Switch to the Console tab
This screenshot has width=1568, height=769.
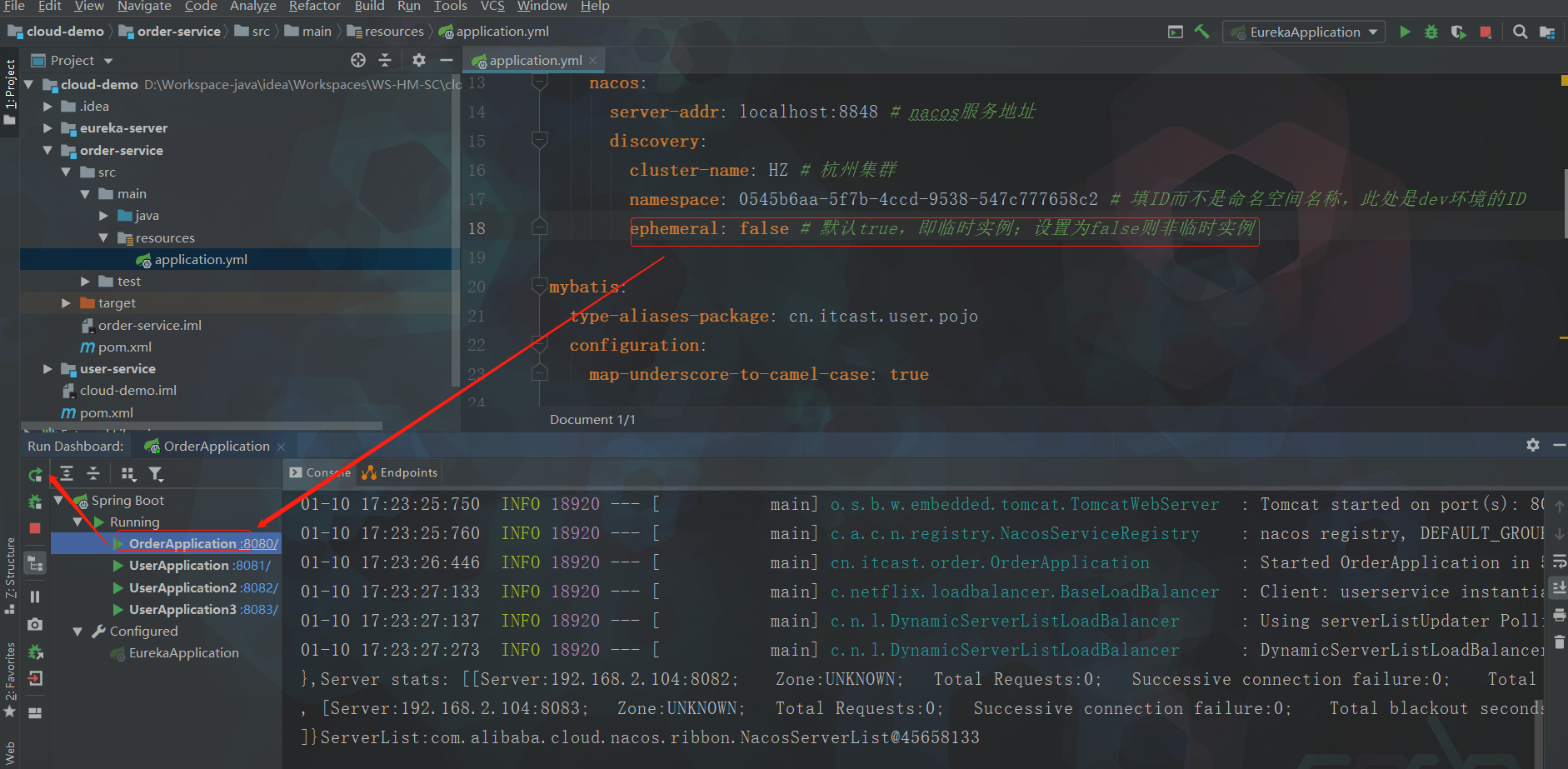pos(320,472)
